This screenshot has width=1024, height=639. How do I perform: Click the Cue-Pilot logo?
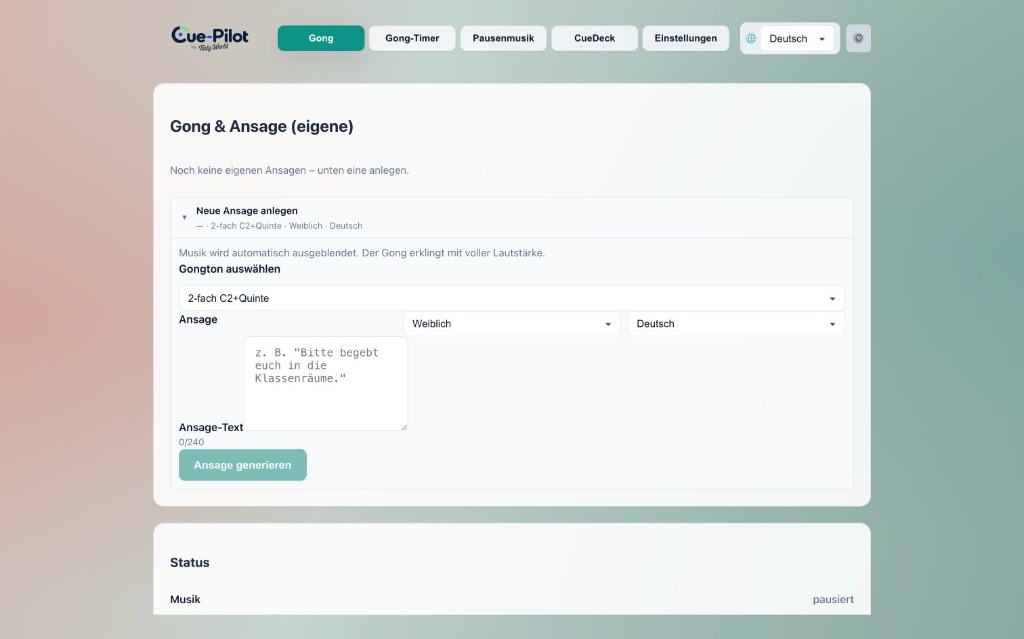(x=210, y=38)
